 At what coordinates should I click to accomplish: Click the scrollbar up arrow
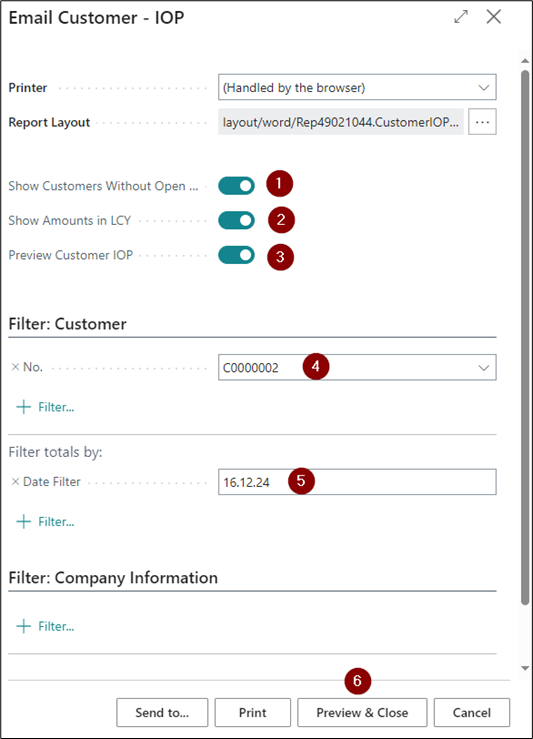(525, 61)
